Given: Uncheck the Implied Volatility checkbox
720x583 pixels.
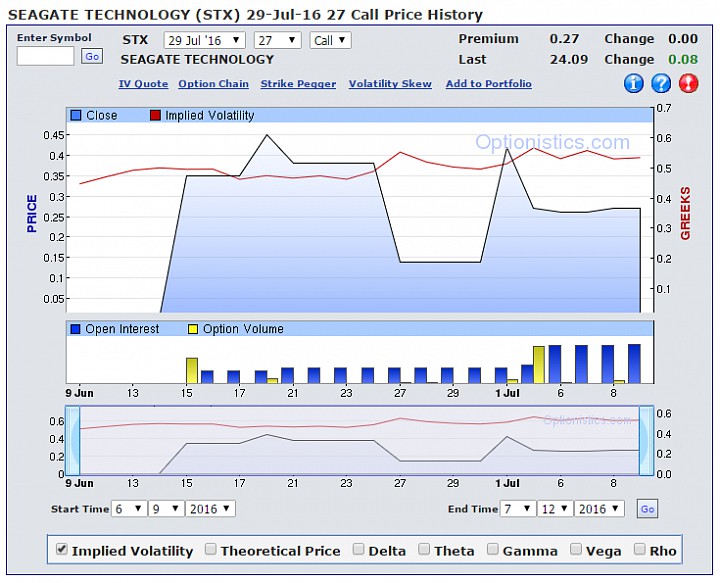Looking at the screenshot, I should click(62, 549).
